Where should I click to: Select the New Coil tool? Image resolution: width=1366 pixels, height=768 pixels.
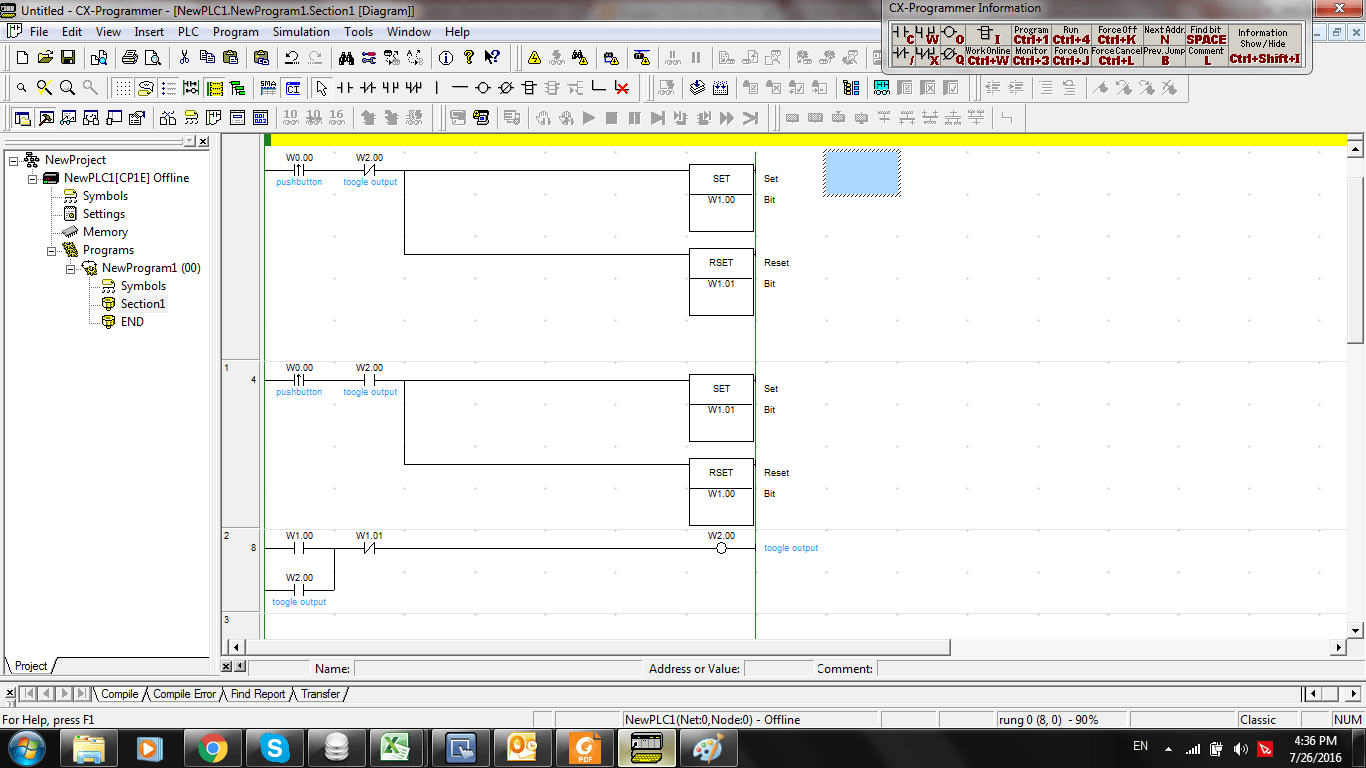coord(483,88)
